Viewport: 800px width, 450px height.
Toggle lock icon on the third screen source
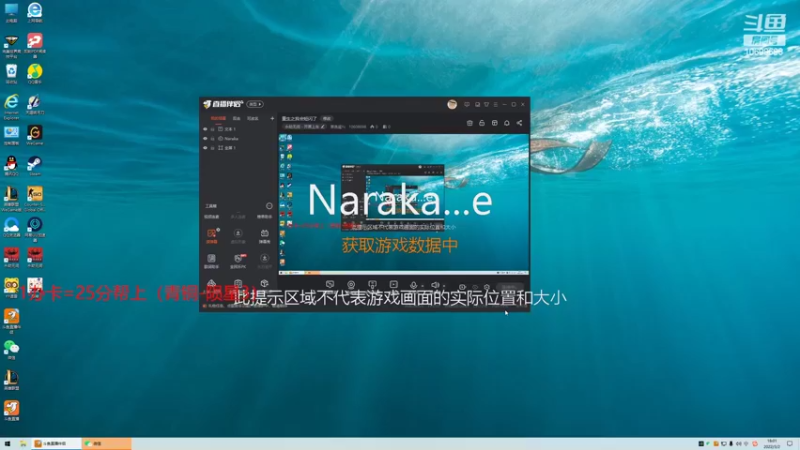(213, 148)
